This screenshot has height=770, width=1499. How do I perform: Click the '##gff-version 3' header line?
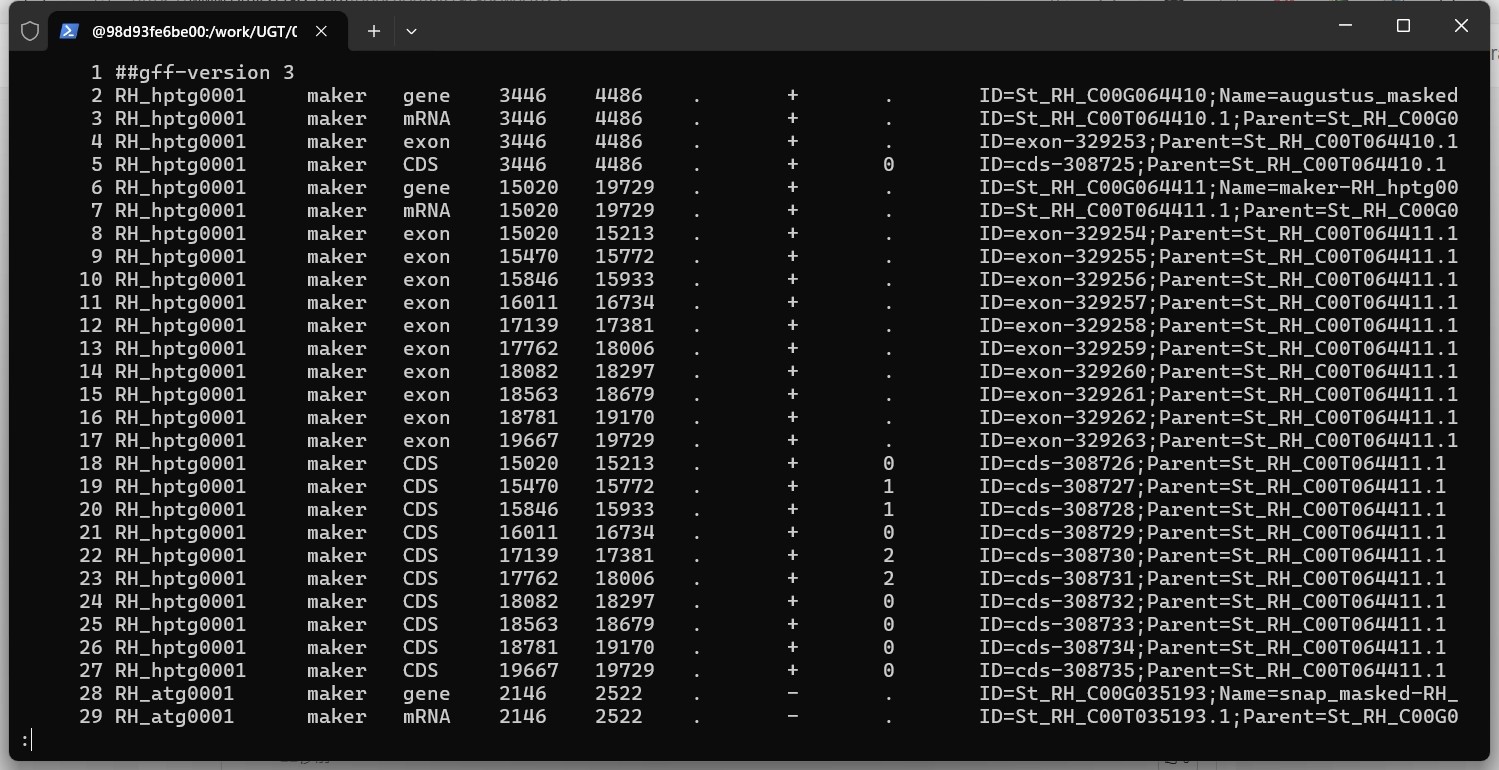point(205,72)
